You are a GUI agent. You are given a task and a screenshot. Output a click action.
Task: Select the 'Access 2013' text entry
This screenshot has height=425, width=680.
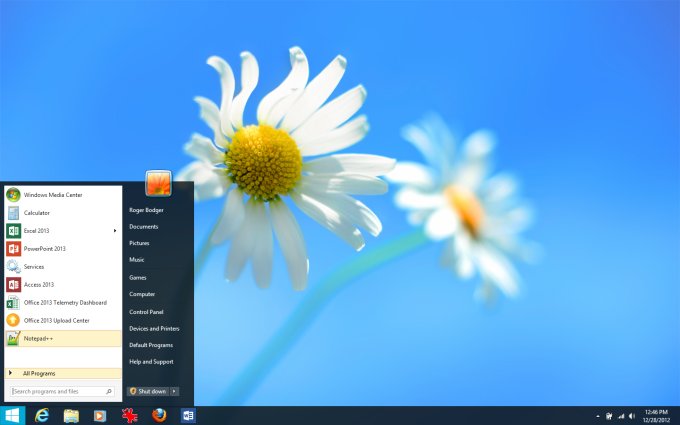coord(39,285)
